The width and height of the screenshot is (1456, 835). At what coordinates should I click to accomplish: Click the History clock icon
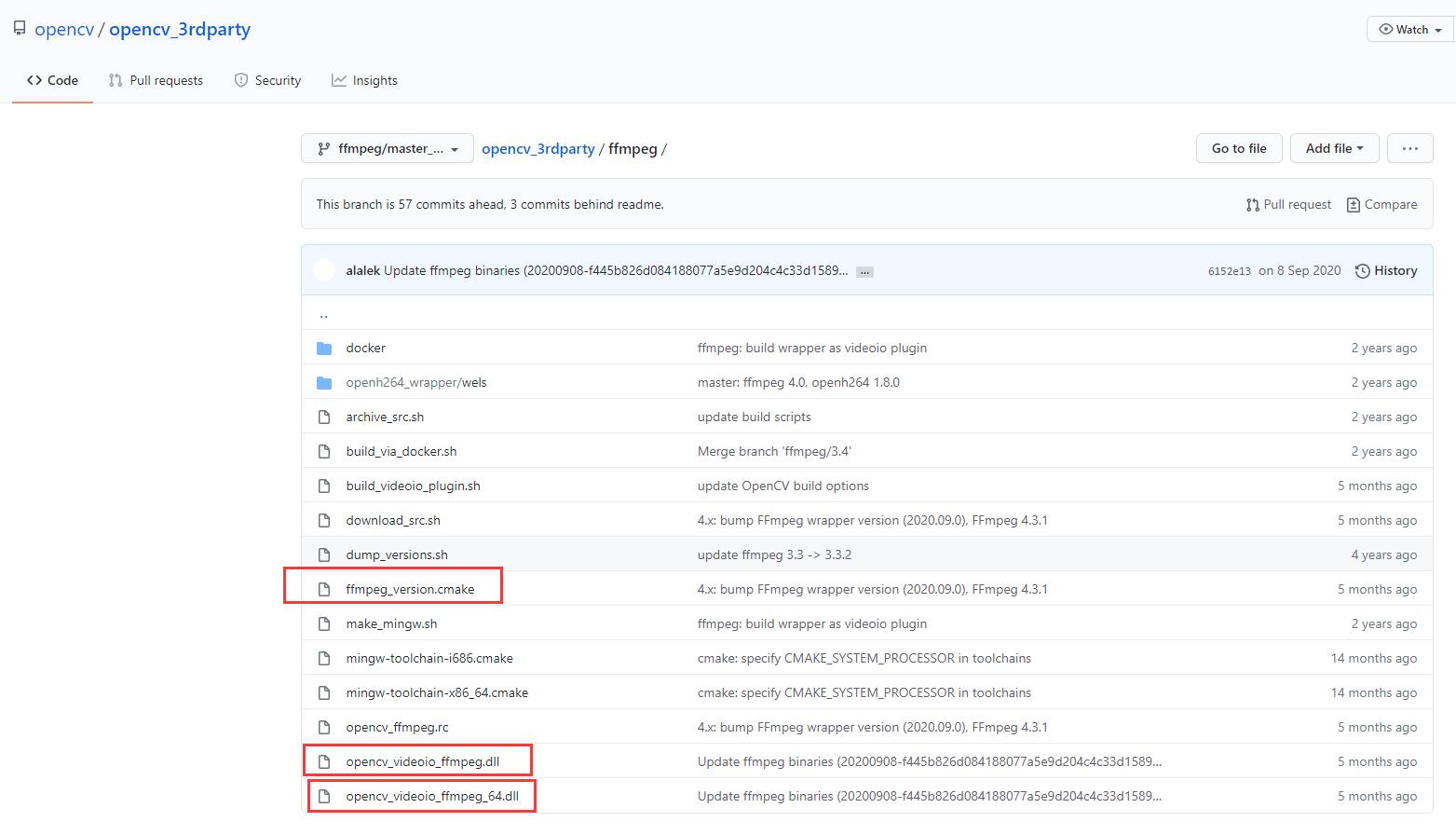[x=1360, y=270]
